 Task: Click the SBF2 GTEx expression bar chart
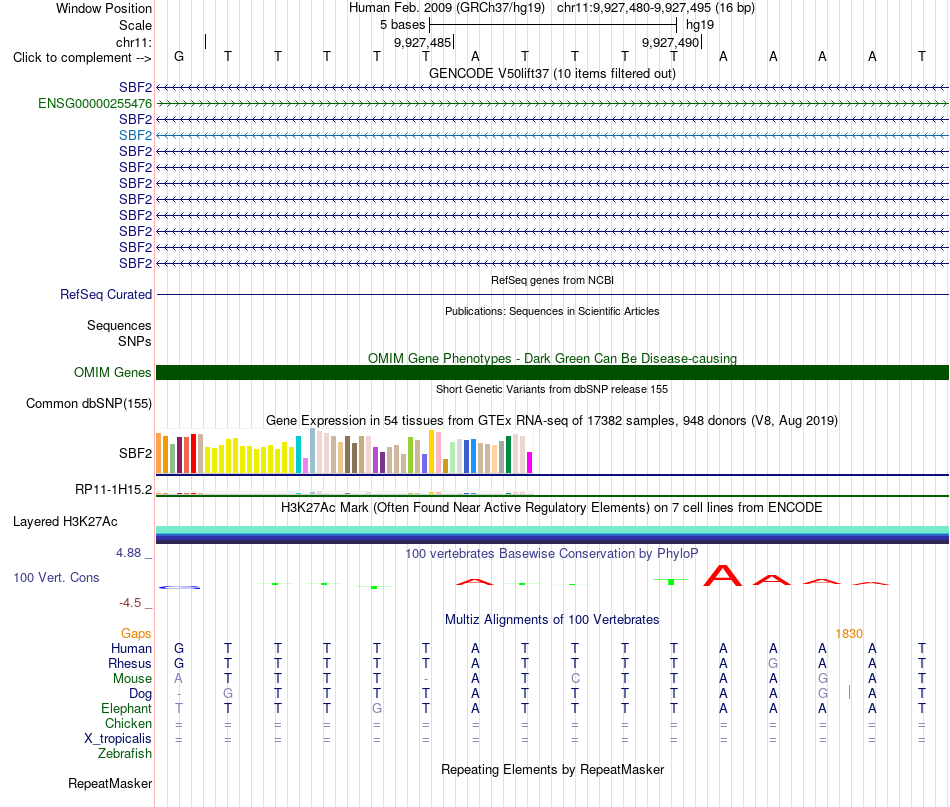tap(344, 451)
